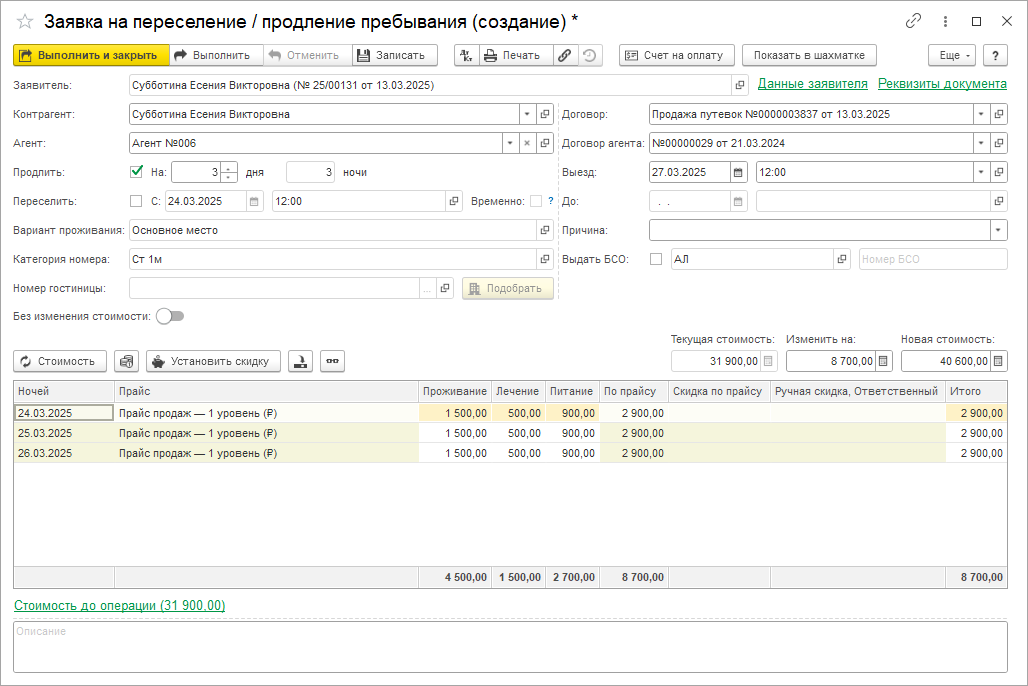The height and width of the screenshot is (686, 1028).
Task: Add this form to favorites with the star icon
Action: (25, 21)
